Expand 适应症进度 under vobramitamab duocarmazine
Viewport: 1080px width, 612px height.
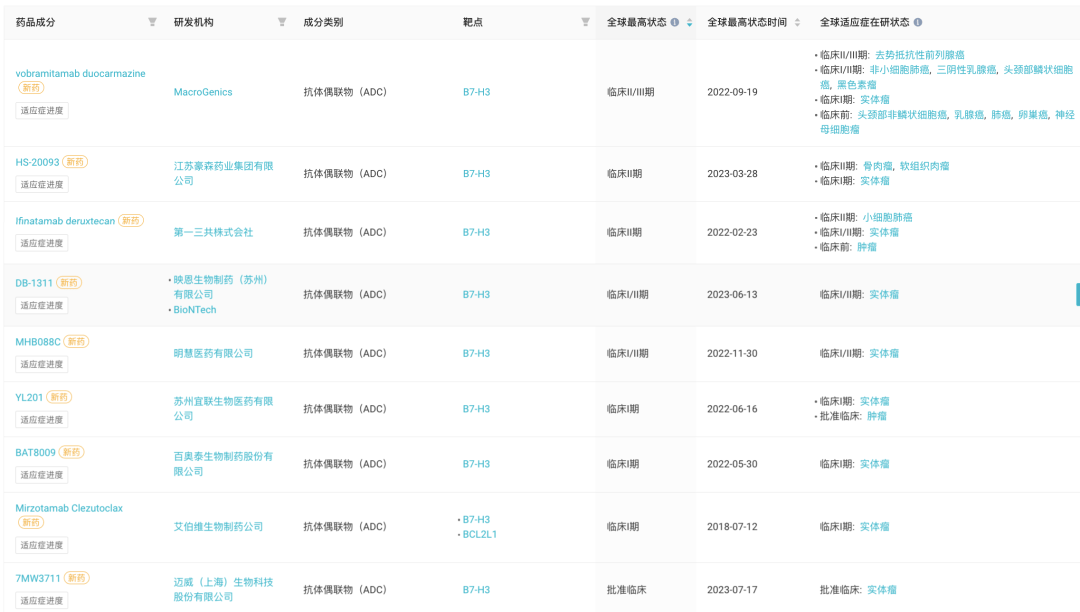pyautogui.click(x=42, y=111)
